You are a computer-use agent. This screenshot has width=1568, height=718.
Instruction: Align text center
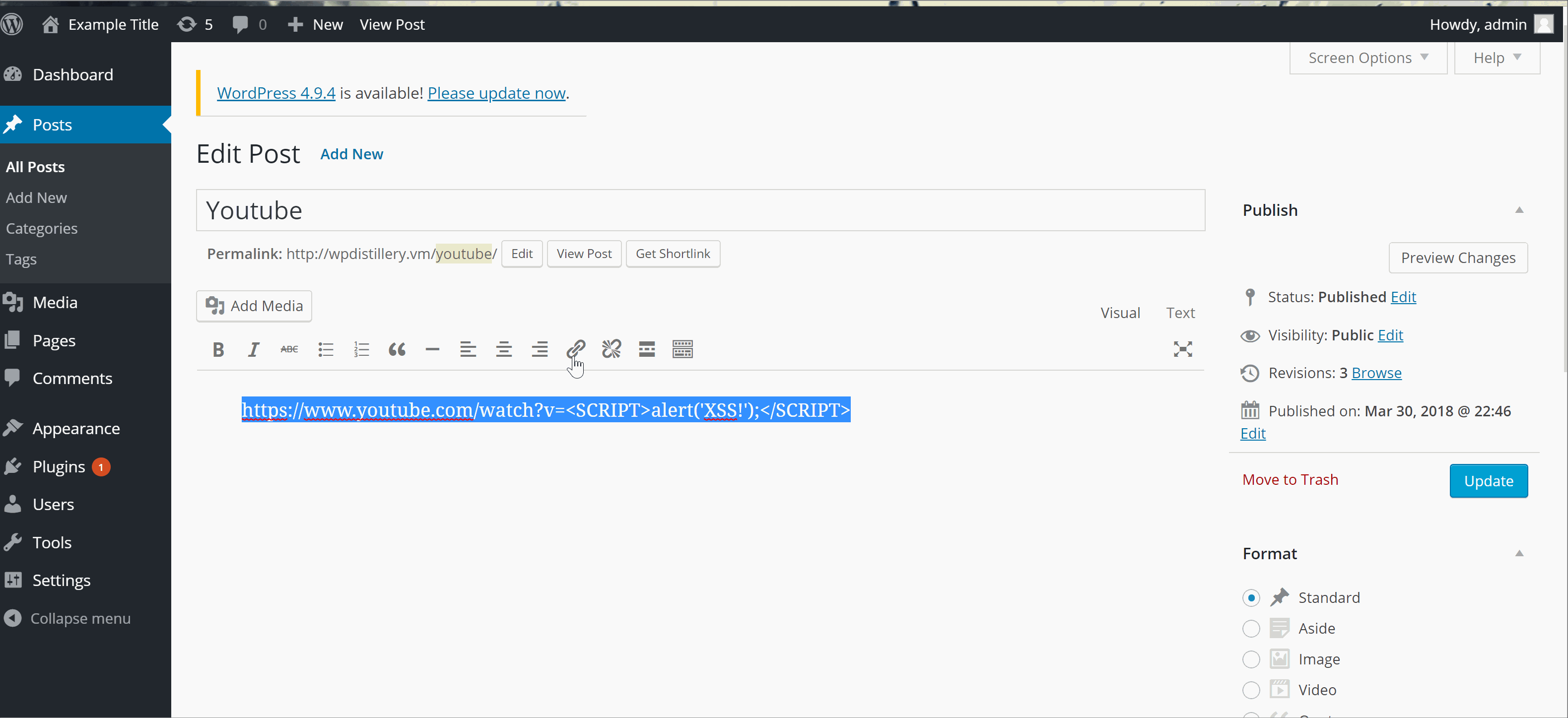pyautogui.click(x=504, y=349)
